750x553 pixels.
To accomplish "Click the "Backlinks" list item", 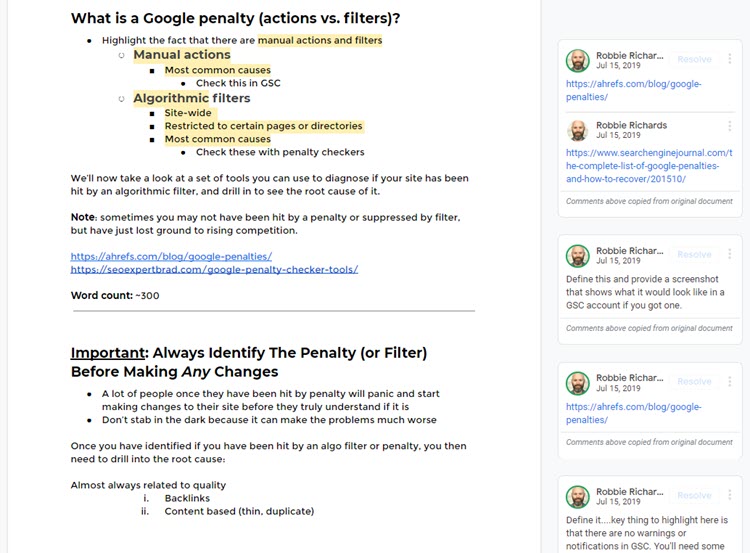I will click(187, 498).
